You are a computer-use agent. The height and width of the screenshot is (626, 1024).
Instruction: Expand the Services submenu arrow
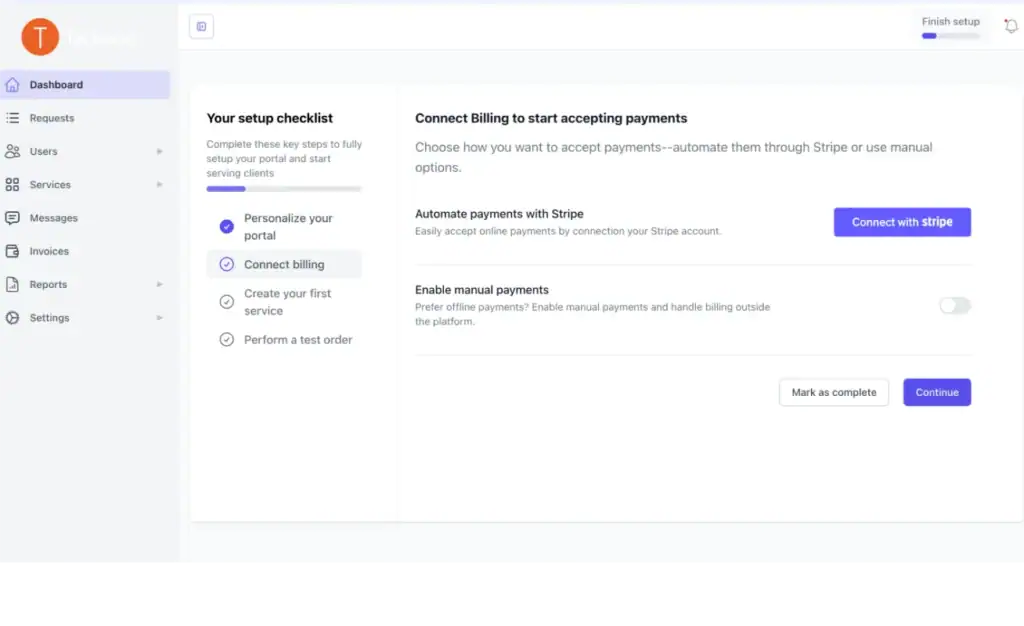(160, 185)
